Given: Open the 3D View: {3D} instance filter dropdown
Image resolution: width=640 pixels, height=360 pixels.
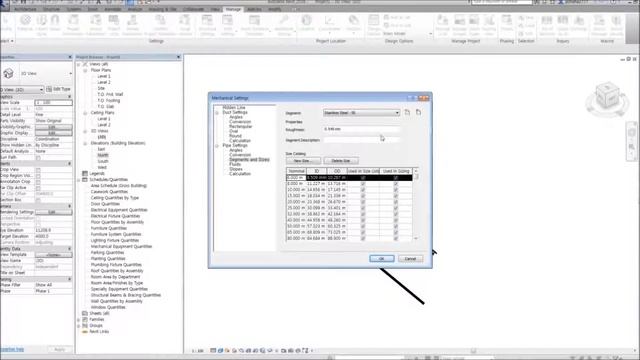Looking at the screenshot, I should (22, 89).
